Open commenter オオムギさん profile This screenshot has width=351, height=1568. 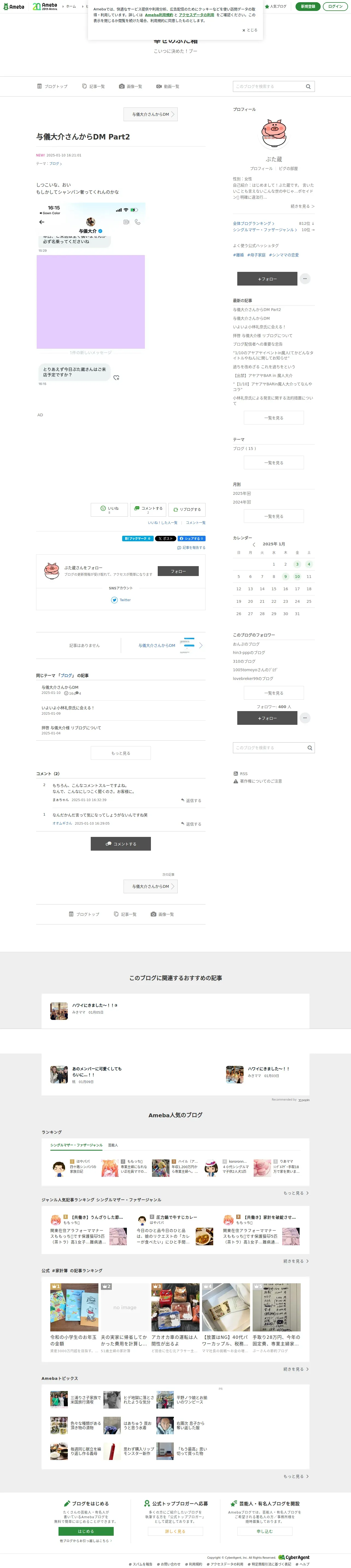(x=62, y=824)
